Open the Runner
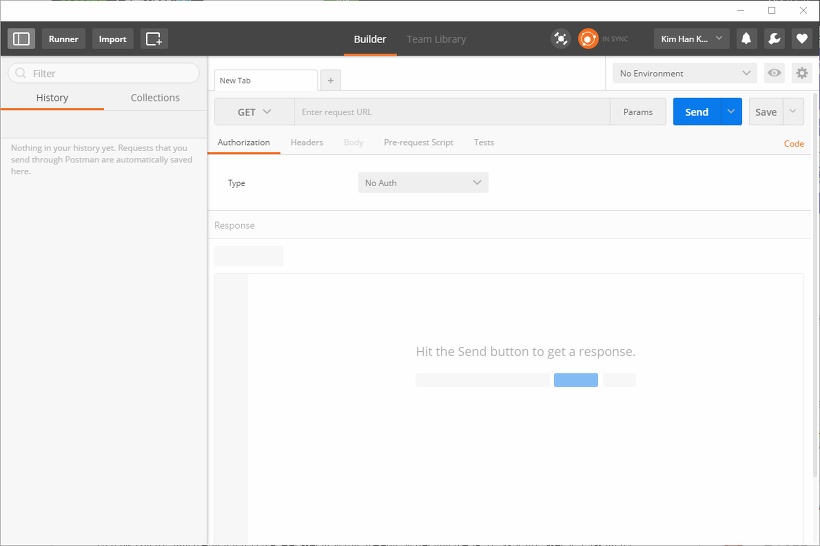 tap(63, 39)
